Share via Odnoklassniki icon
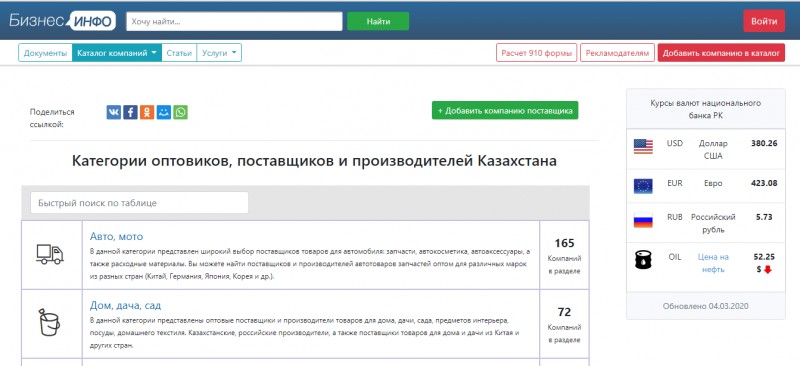The width and height of the screenshot is (800, 366). tap(147, 112)
